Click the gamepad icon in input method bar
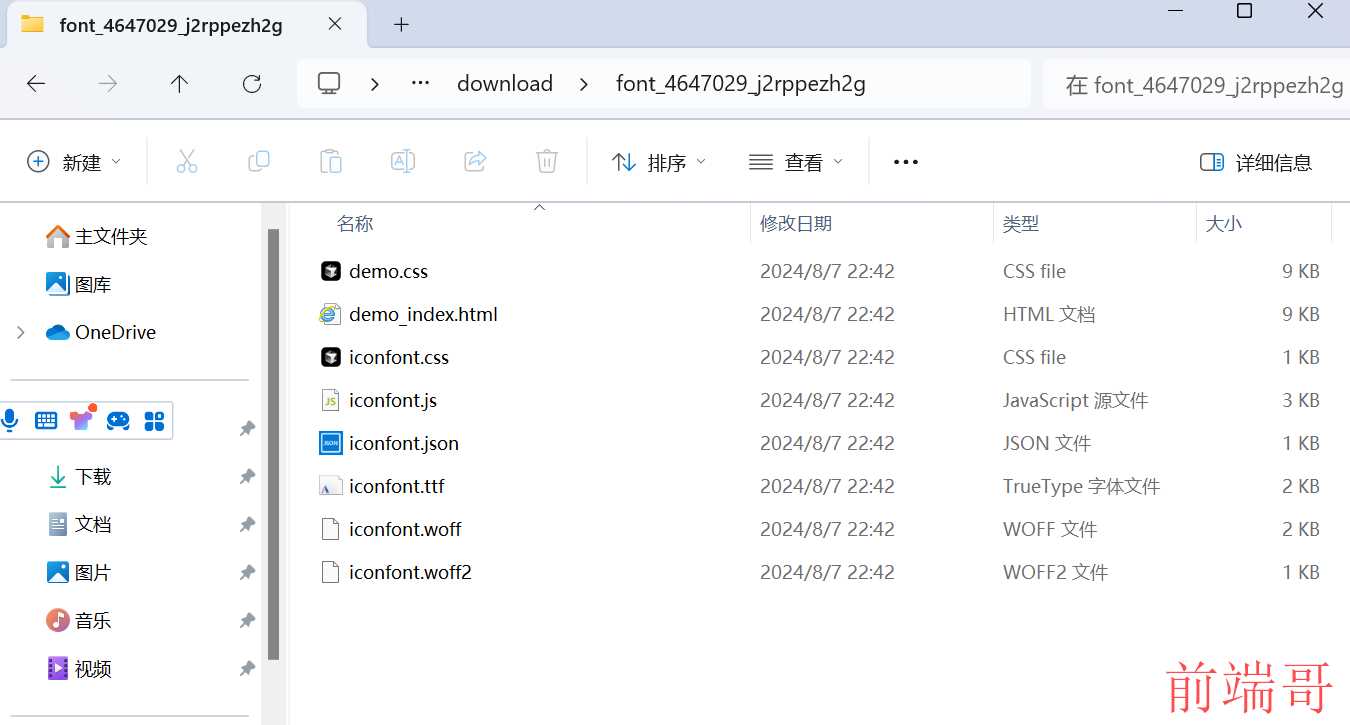Viewport: 1350px width, 725px height. click(x=118, y=420)
